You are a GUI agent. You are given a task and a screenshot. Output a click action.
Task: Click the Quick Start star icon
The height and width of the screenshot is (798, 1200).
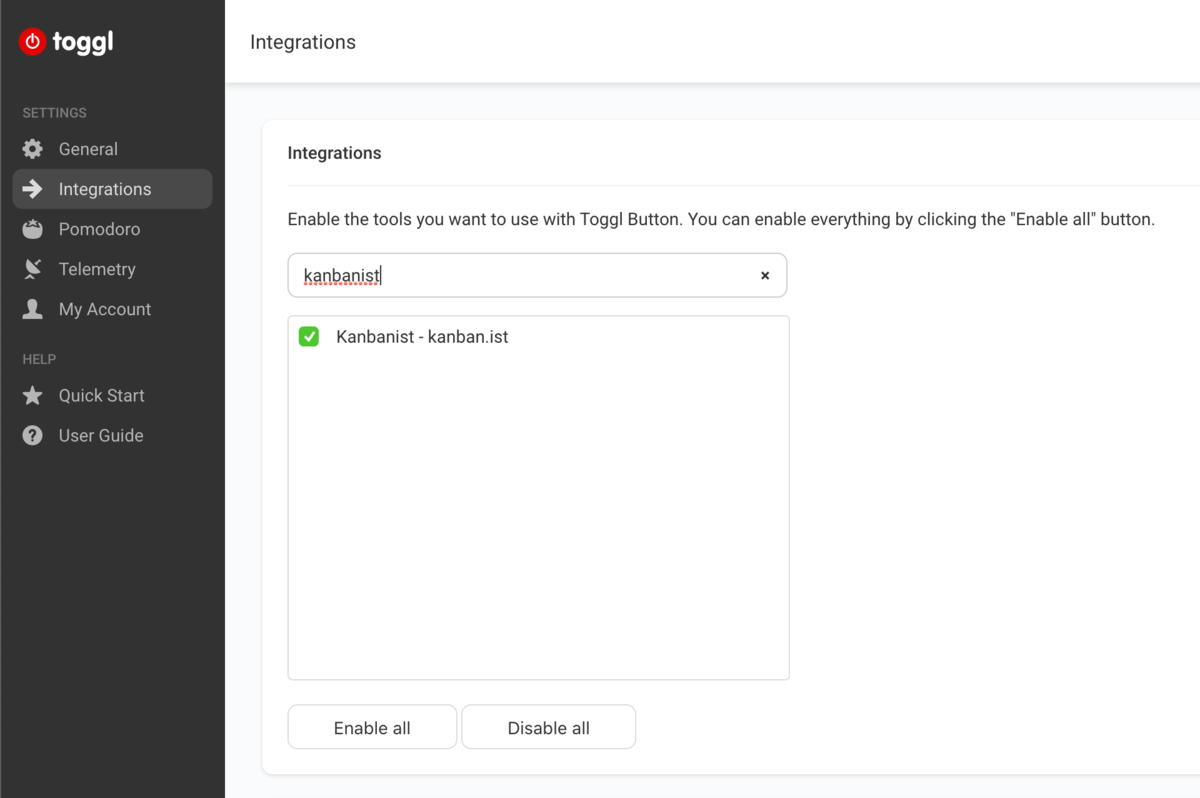[33, 395]
